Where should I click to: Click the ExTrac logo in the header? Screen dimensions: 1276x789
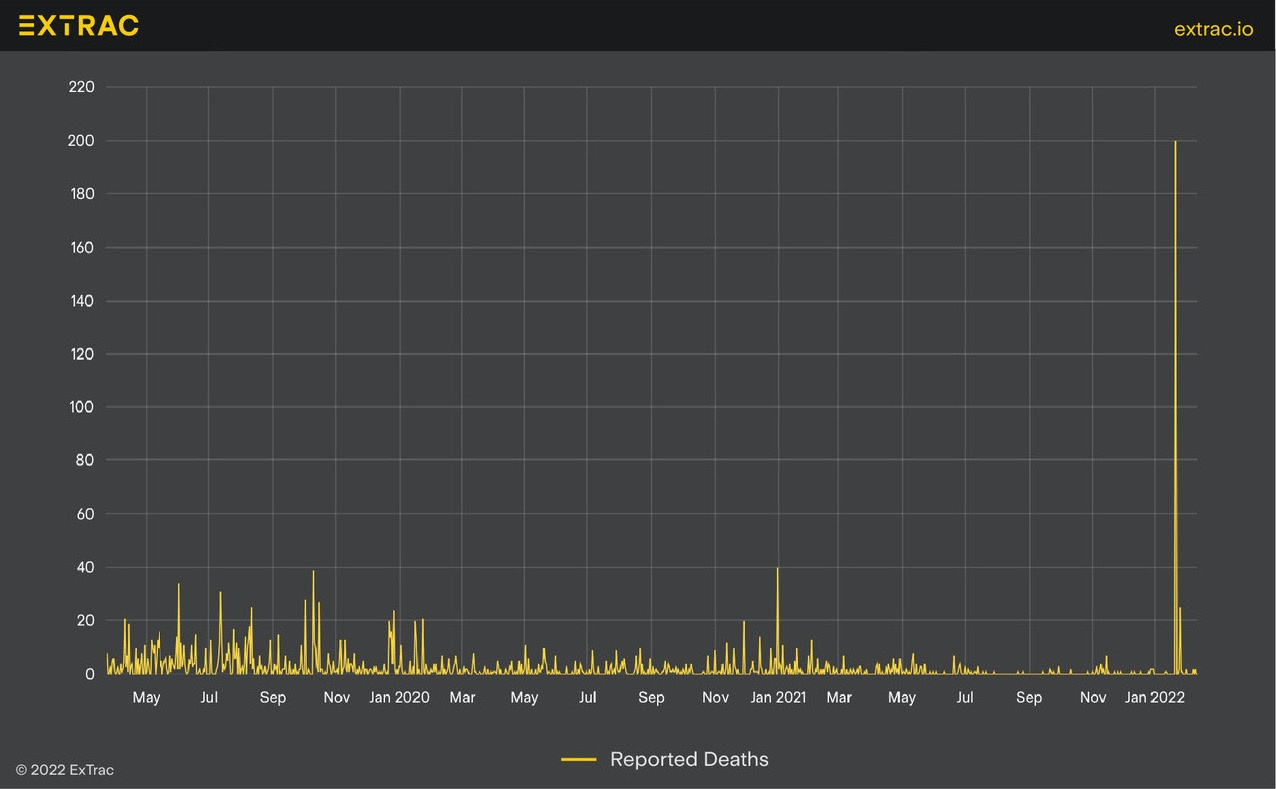[79, 26]
